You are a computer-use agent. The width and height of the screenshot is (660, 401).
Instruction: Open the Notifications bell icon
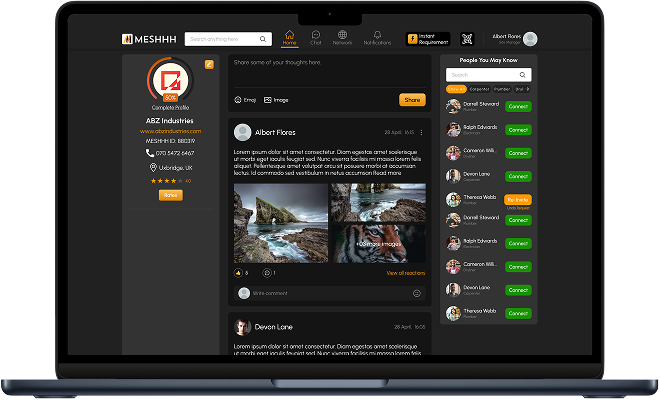(377, 38)
